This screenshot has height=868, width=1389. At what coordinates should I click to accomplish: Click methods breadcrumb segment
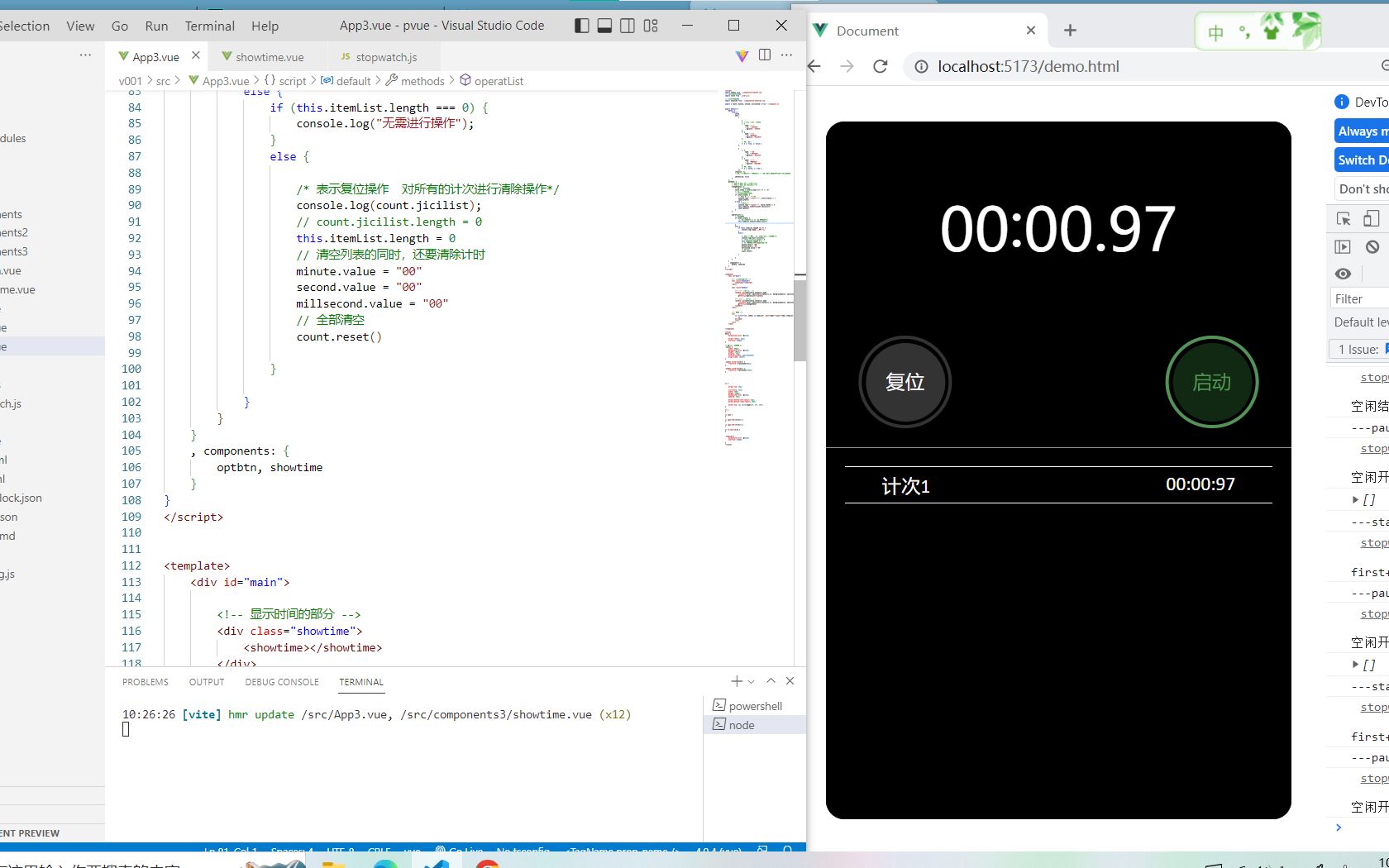[x=415, y=81]
